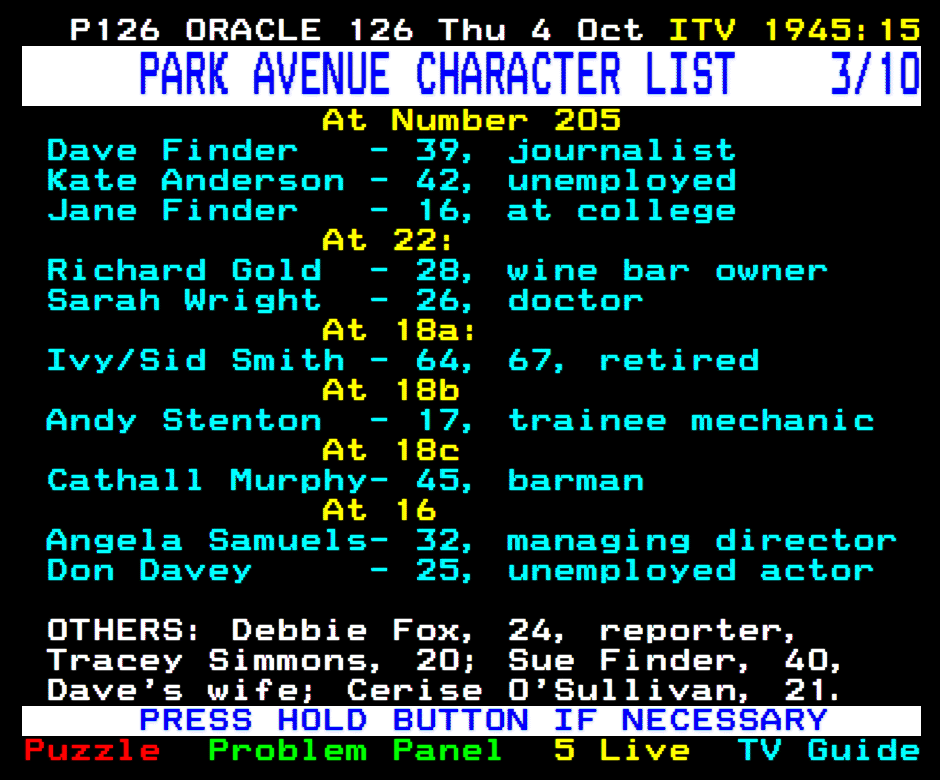This screenshot has height=780, width=940.
Task: Click the At 22: heading
Action: (x=387, y=240)
